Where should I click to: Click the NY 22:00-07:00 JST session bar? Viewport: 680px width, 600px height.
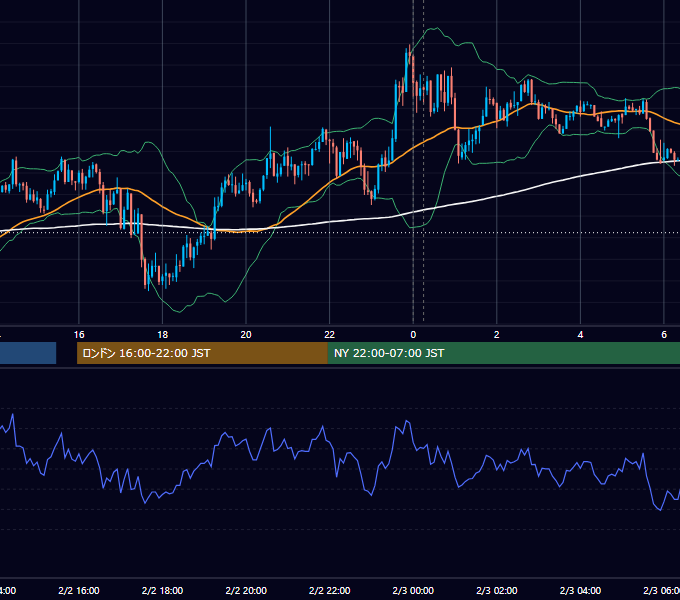[503, 353]
